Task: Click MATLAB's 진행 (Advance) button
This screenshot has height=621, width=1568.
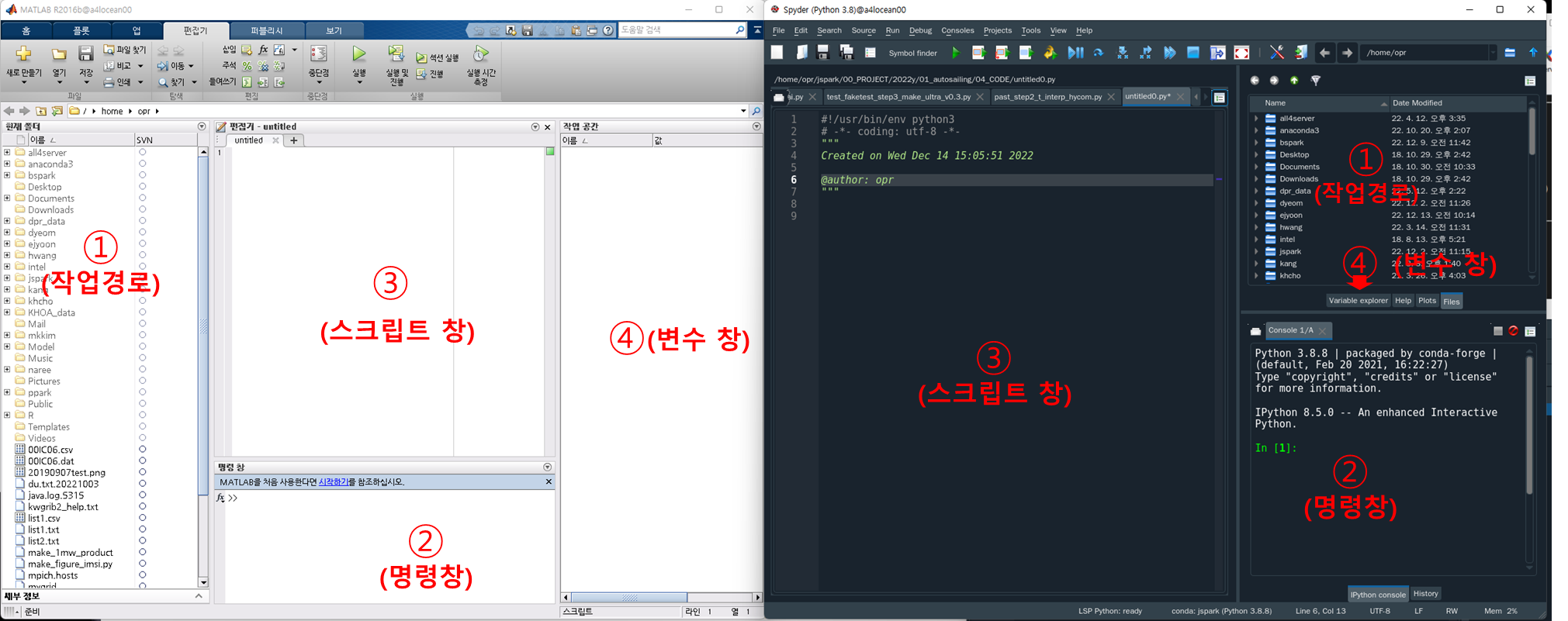Action: click(x=430, y=74)
